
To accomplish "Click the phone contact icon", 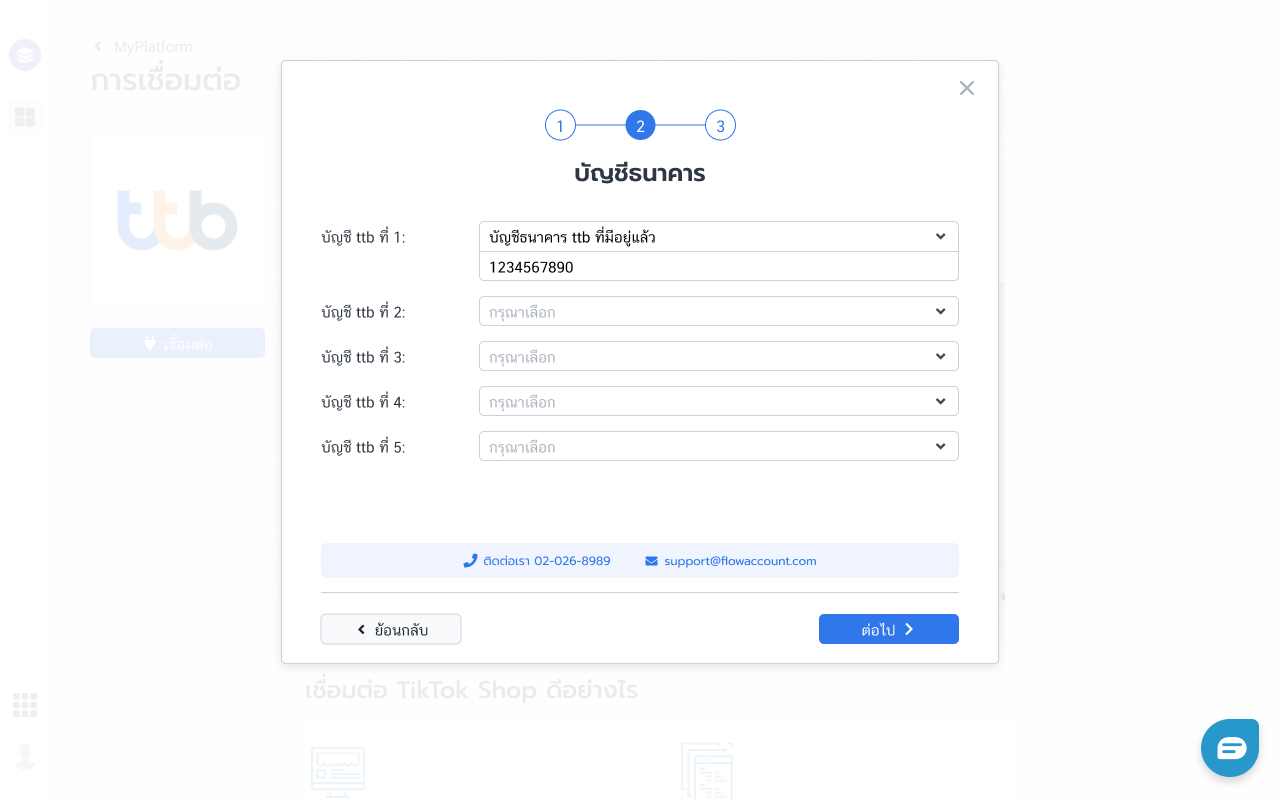I will tap(470, 561).
